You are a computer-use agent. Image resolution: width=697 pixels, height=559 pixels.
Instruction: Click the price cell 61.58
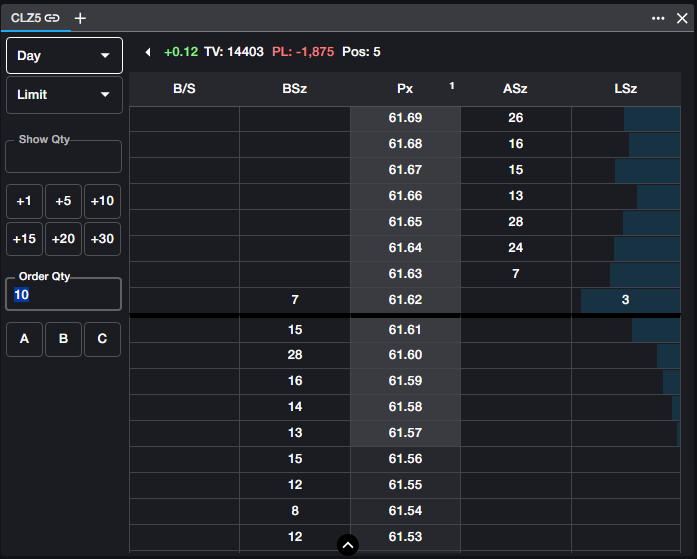[405, 407]
